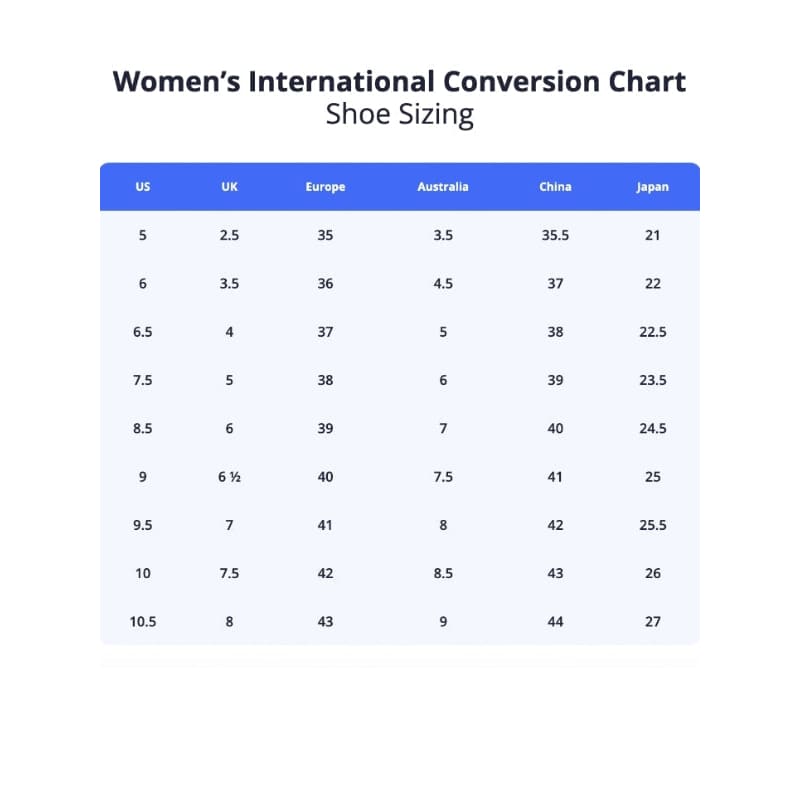Select the US size 10.5 cell
The width and height of the screenshot is (800, 800).
click(x=143, y=622)
